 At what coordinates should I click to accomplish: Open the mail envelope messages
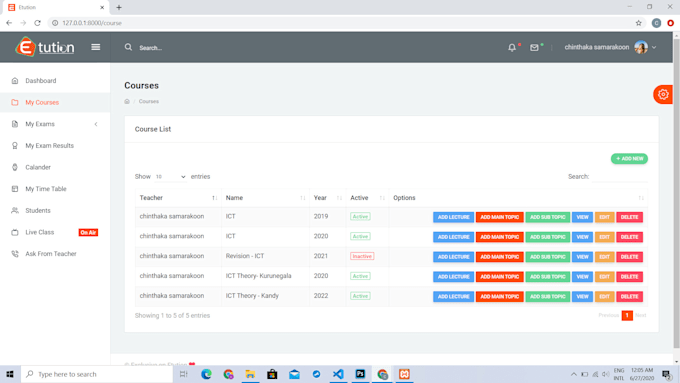pyautogui.click(x=534, y=48)
